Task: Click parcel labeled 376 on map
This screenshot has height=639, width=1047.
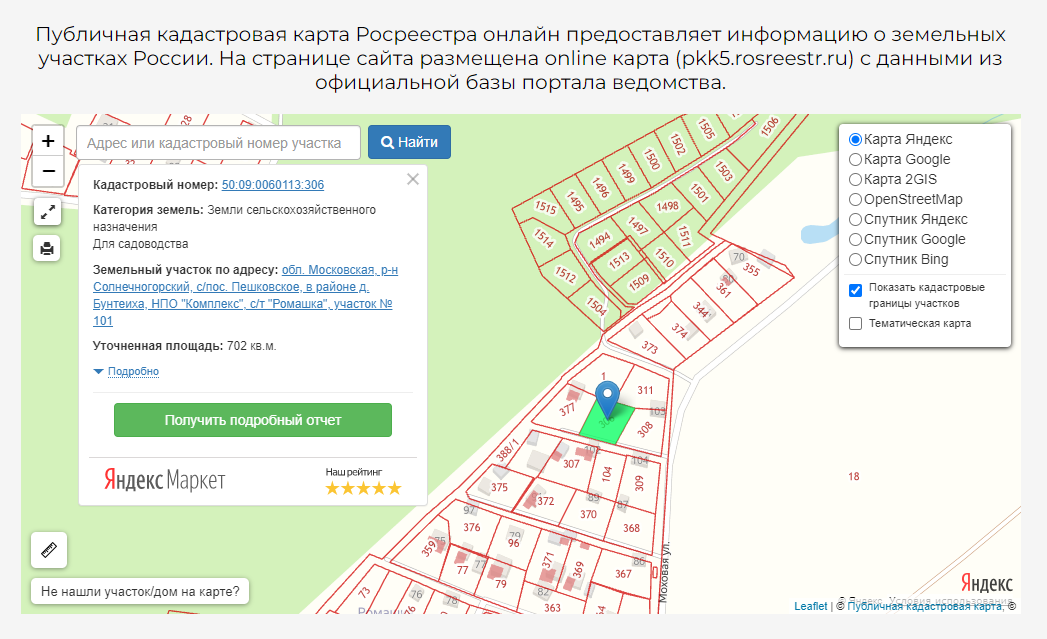Action: [472, 527]
